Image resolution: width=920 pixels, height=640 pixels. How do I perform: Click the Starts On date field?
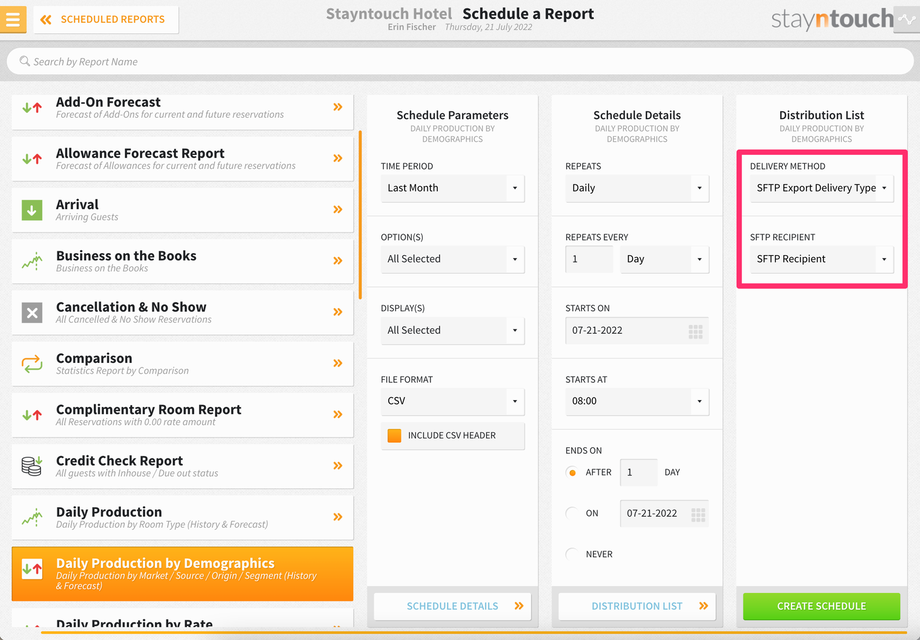pyautogui.click(x=637, y=330)
